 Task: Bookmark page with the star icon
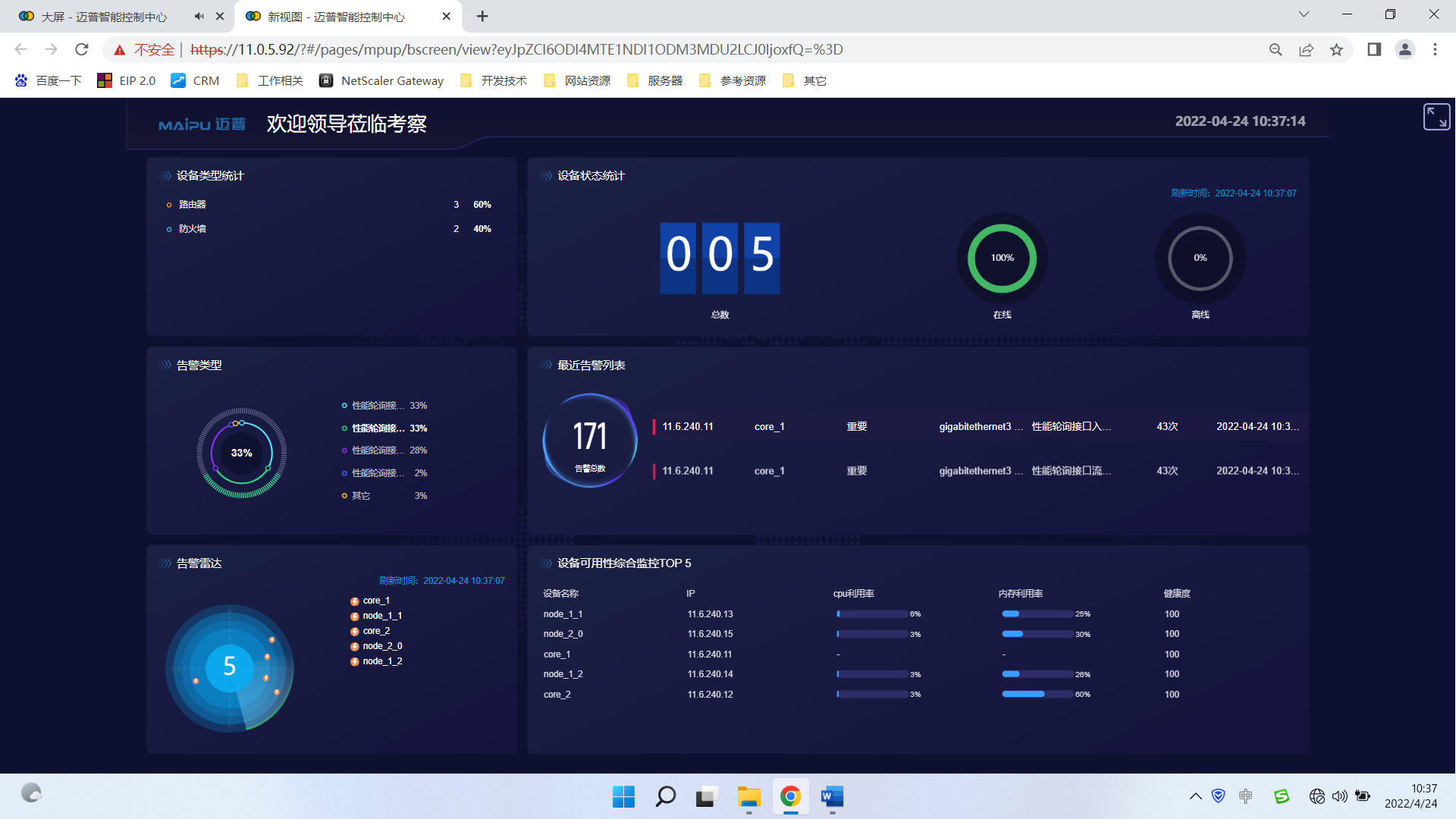pyautogui.click(x=1336, y=49)
